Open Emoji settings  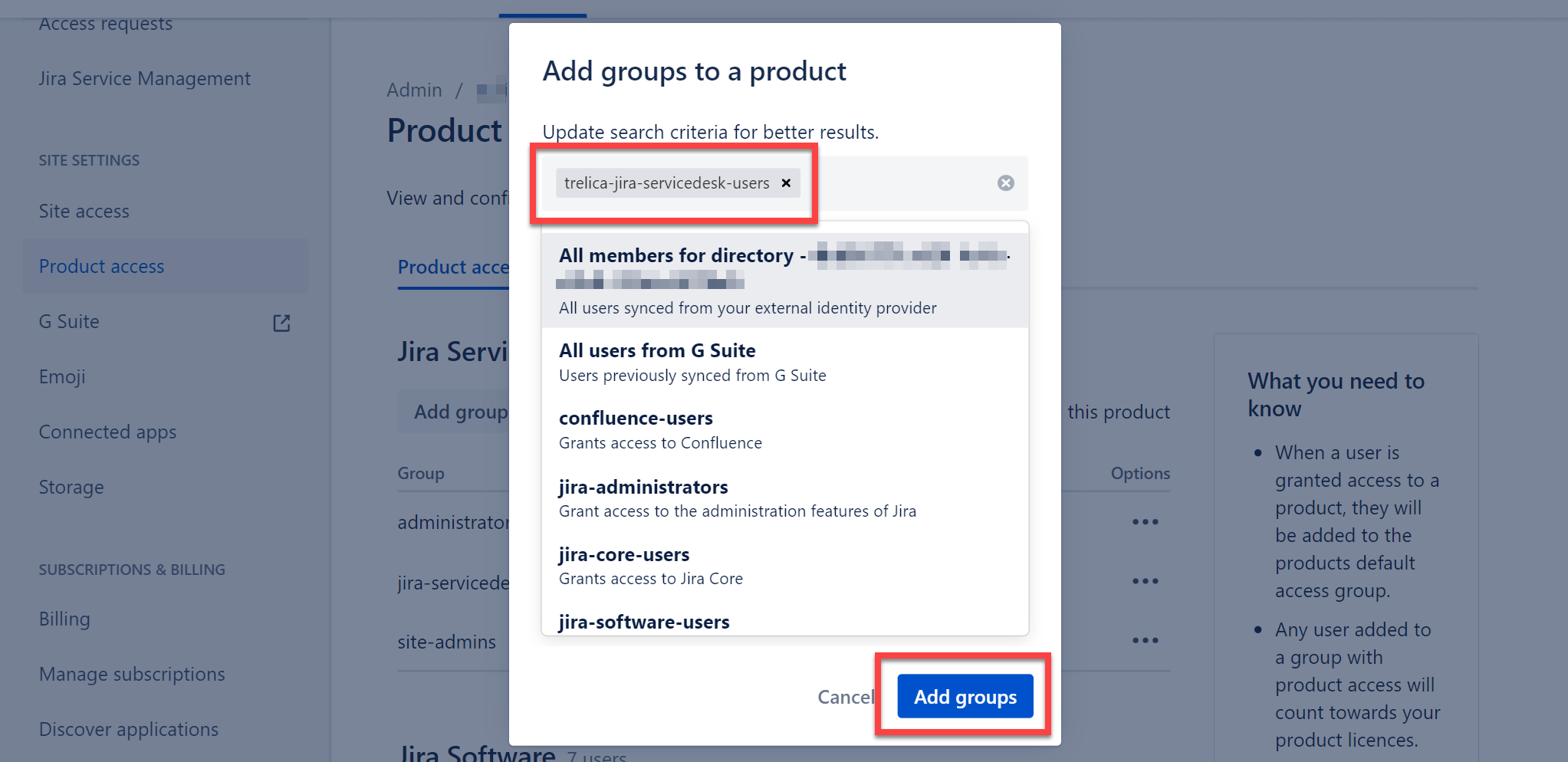coord(62,376)
